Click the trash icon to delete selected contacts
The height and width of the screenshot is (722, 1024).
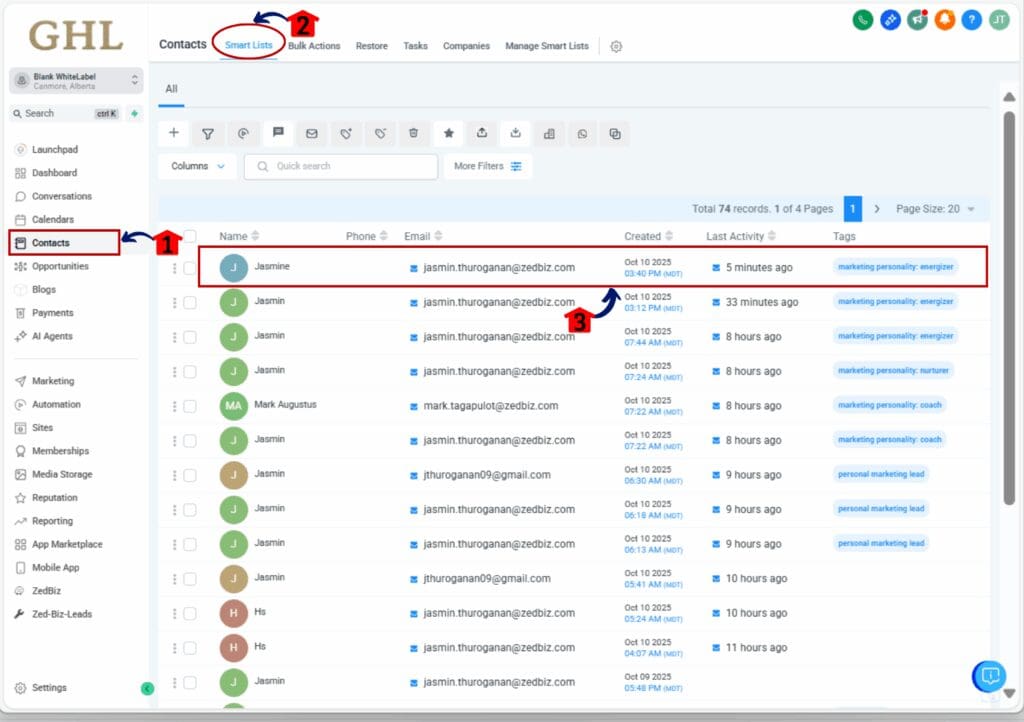click(414, 133)
